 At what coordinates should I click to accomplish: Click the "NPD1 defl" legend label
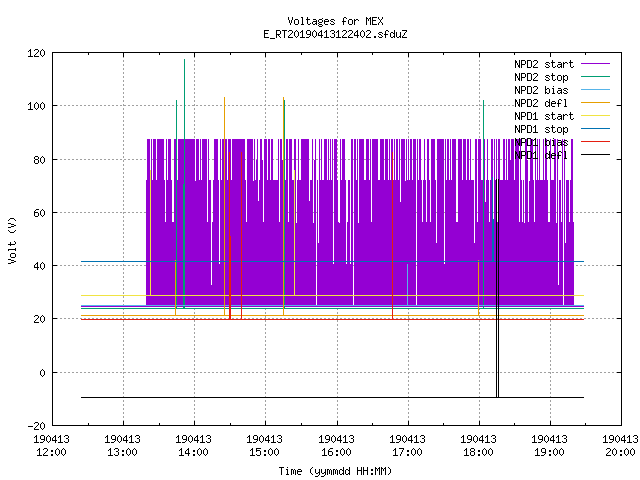541,156
